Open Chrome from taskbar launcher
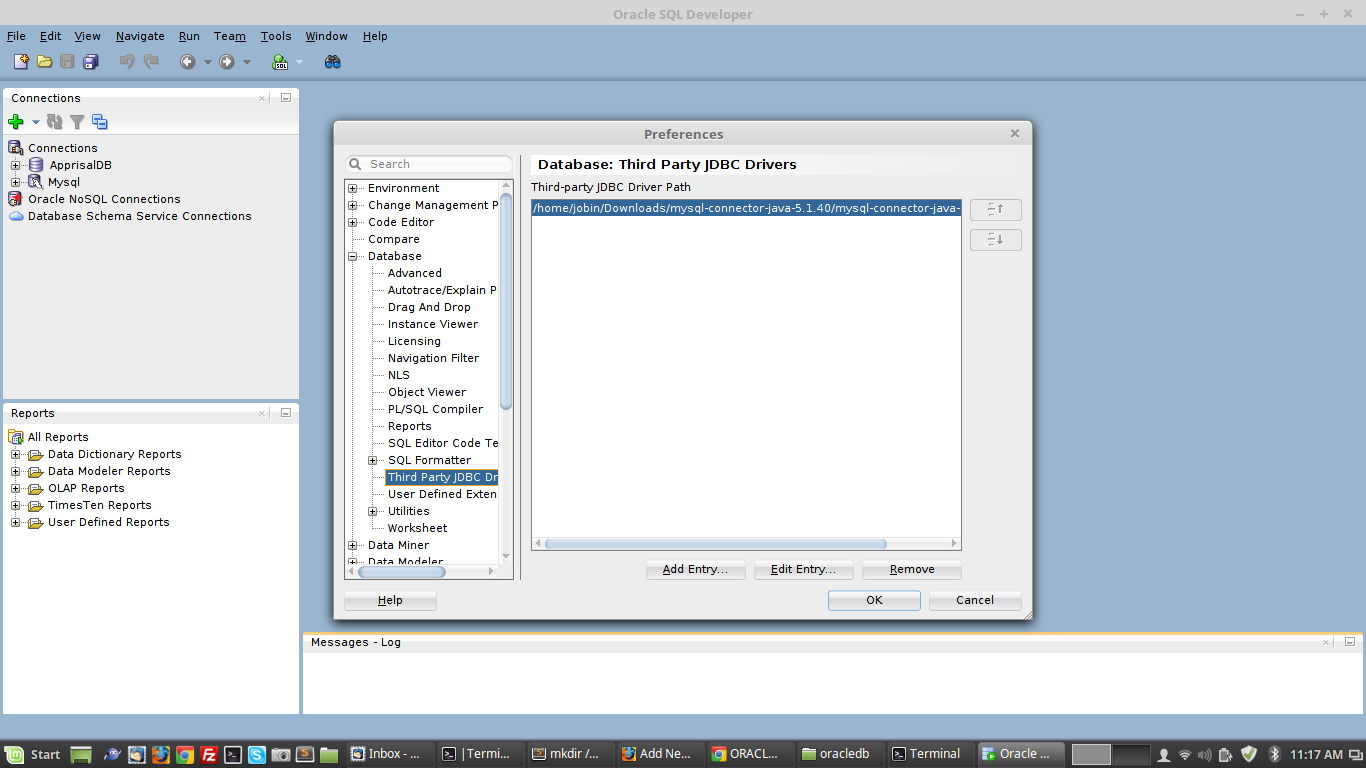Image resolution: width=1366 pixels, height=768 pixels. [185, 754]
